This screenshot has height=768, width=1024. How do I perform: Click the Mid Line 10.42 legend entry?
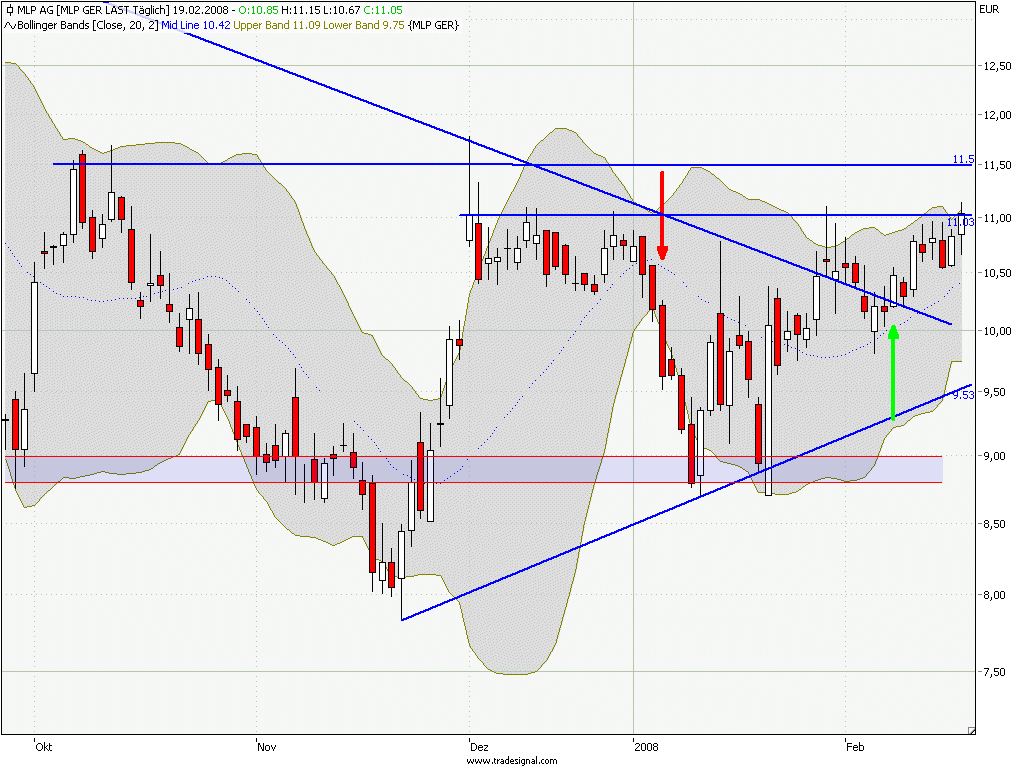(x=196, y=25)
